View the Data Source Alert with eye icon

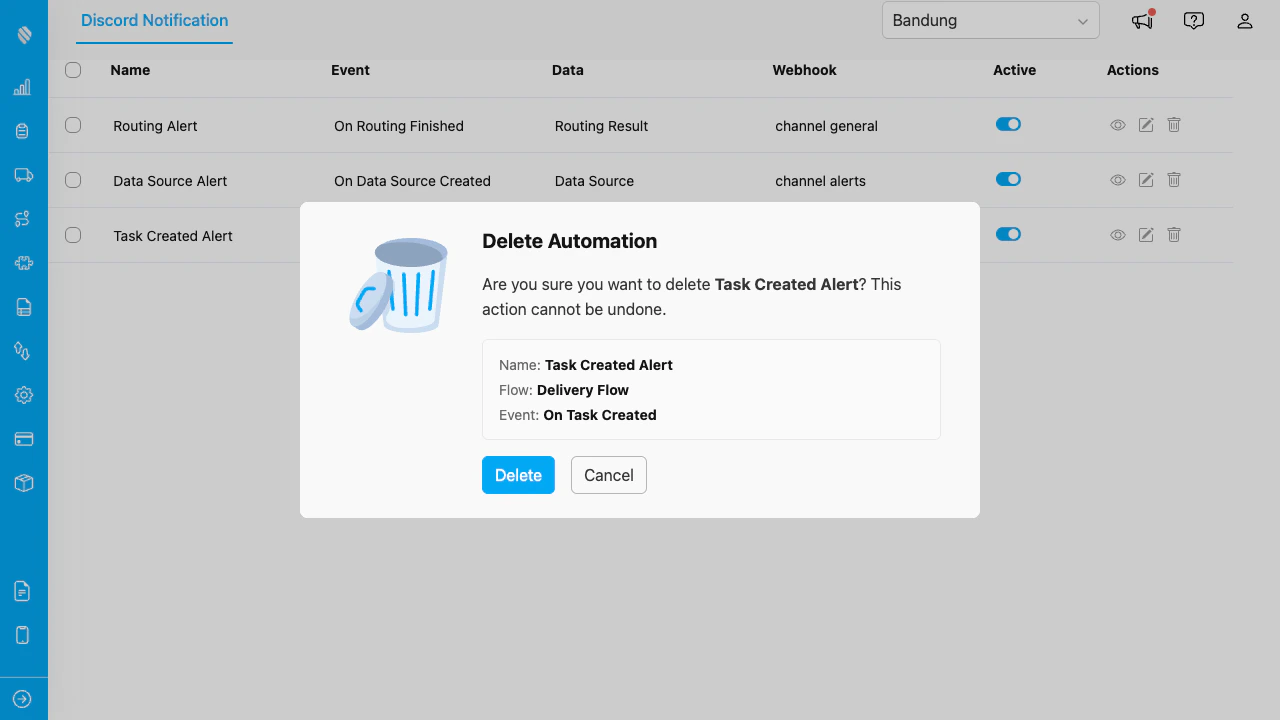[x=1117, y=180]
